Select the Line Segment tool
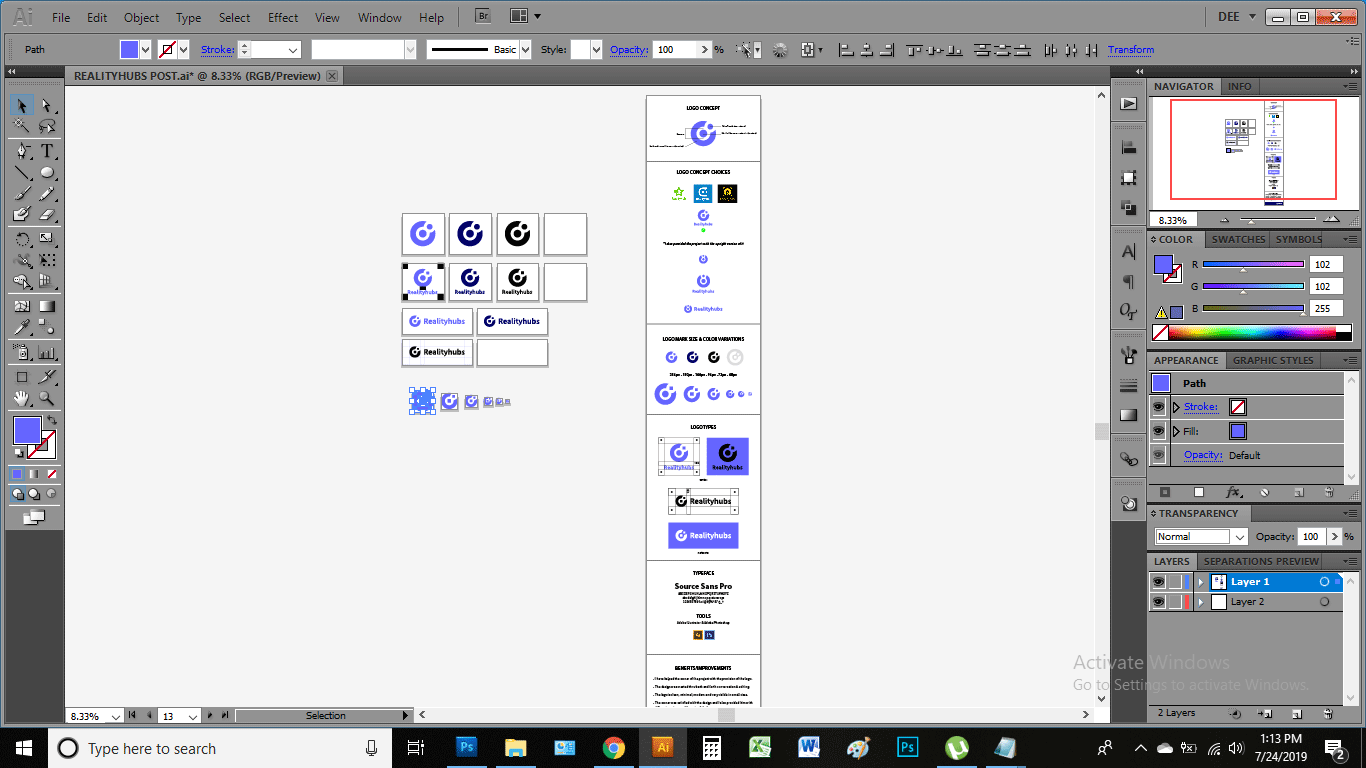Screen dimensions: 1366x768 (x=22, y=172)
